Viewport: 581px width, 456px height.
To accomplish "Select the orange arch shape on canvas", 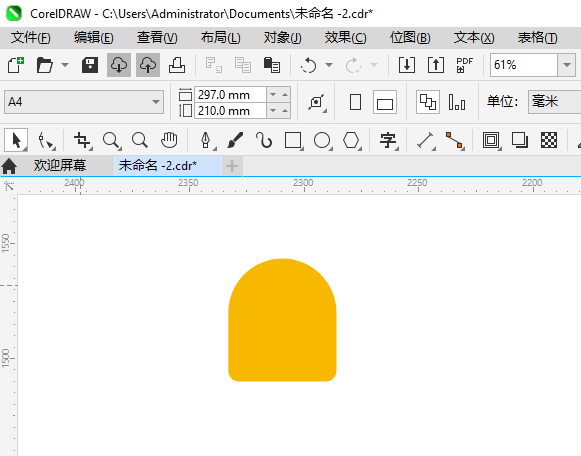I will click(x=282, y=320).
